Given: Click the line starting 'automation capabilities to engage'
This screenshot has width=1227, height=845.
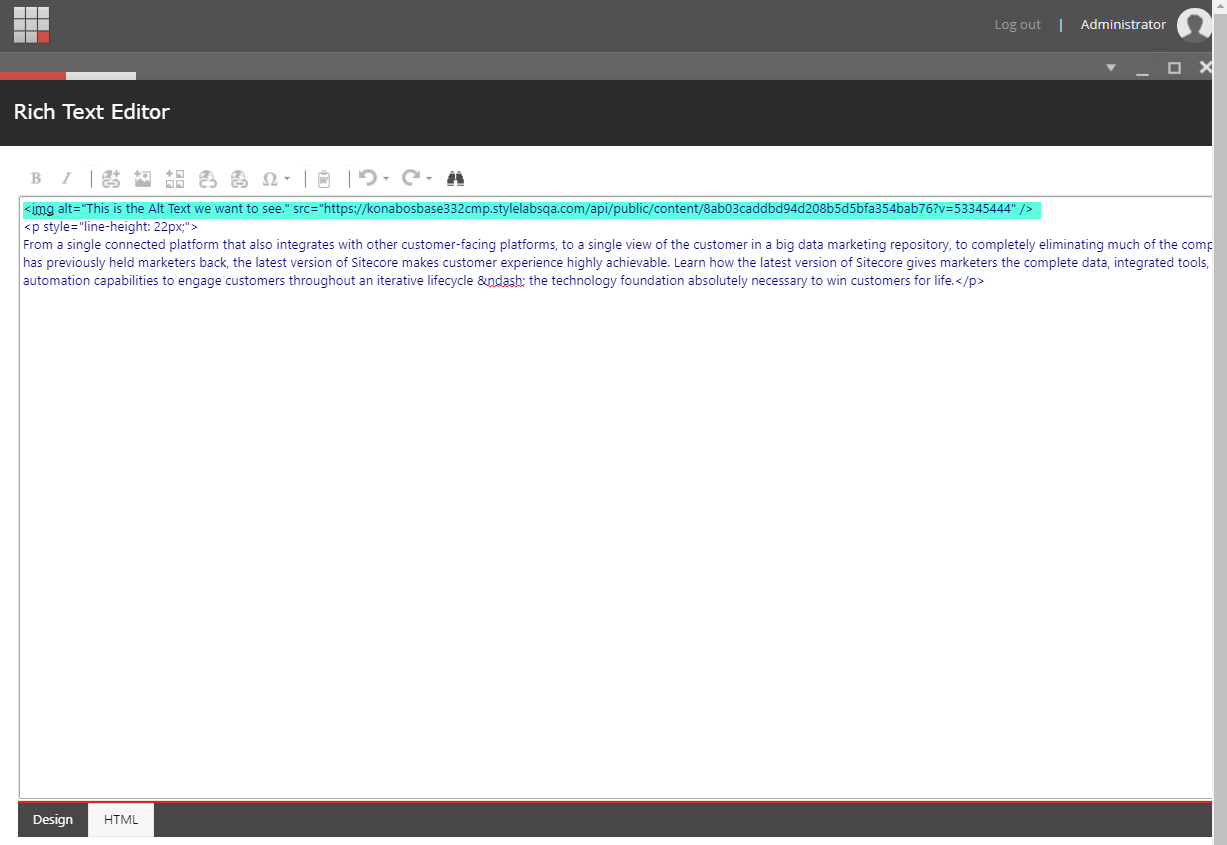Looking at the screenshot, I should [x=504, y=281].
